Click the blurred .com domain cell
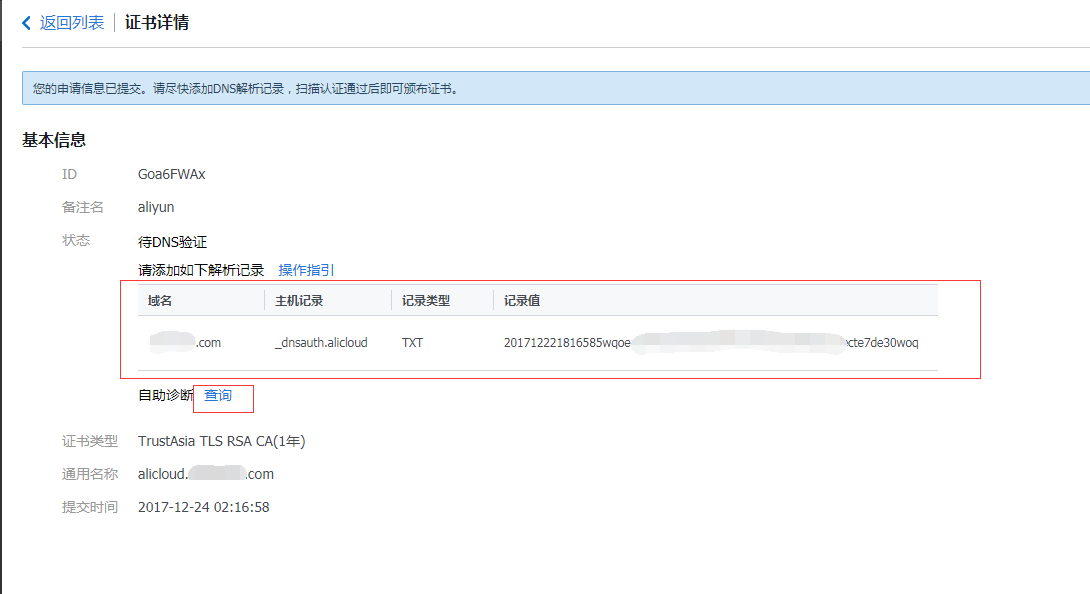 185,343
